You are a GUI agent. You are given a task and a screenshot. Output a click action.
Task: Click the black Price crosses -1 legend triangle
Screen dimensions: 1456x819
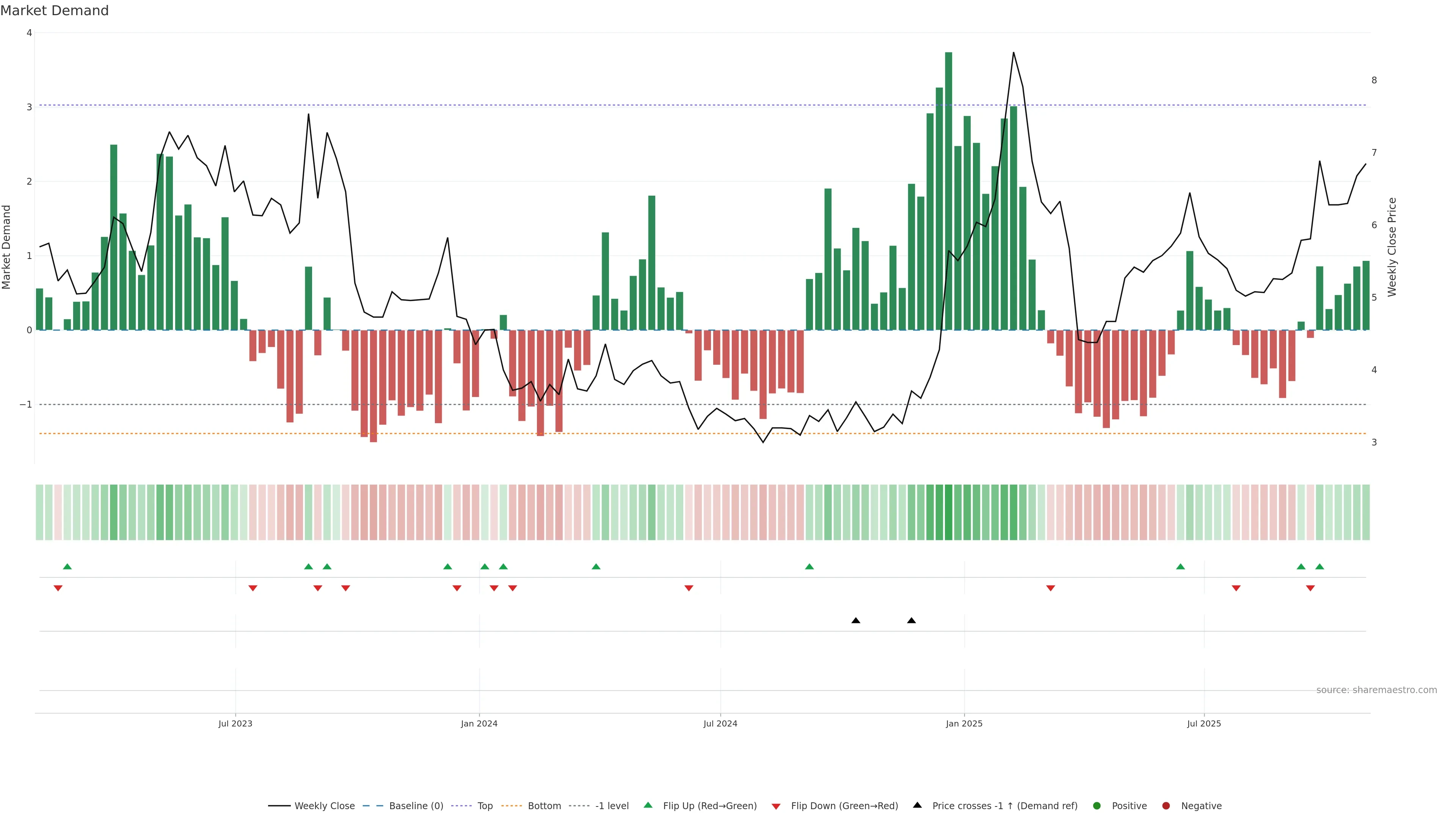917,805
